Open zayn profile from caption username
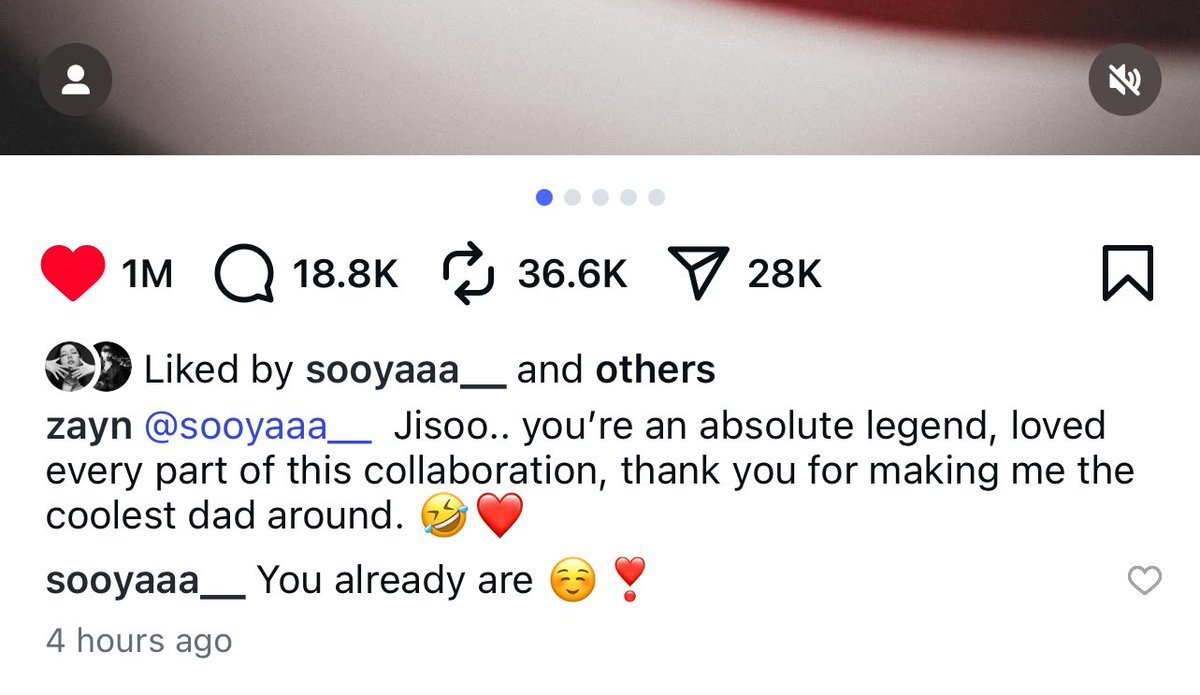 tap(88, 427)
